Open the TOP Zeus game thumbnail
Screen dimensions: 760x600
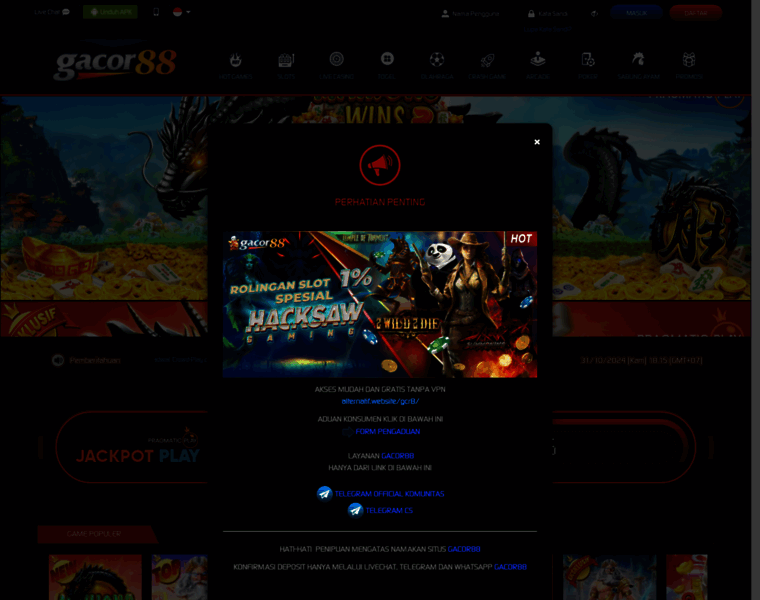(x=179, y=577)
